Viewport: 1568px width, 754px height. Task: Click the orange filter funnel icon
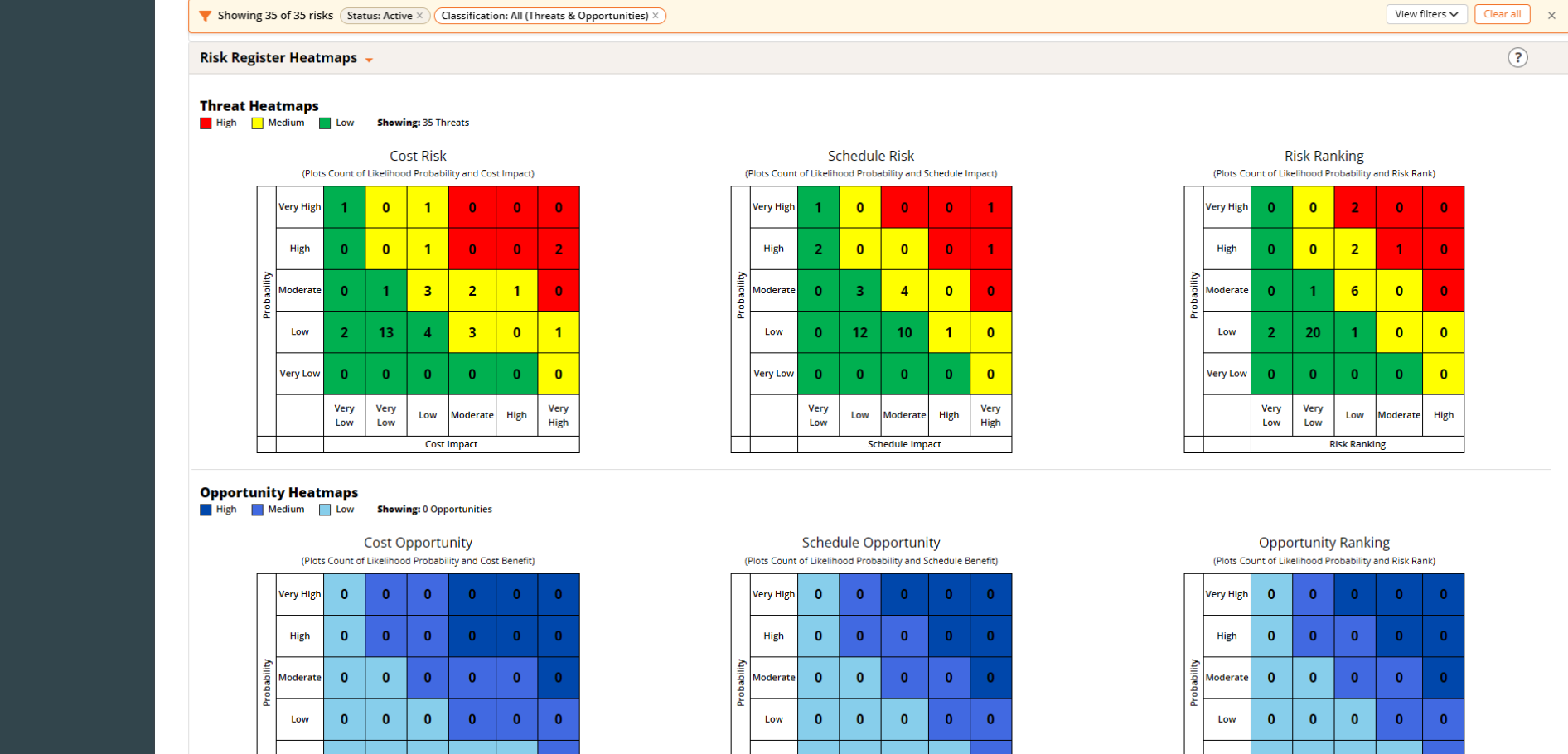coord(205,16)
